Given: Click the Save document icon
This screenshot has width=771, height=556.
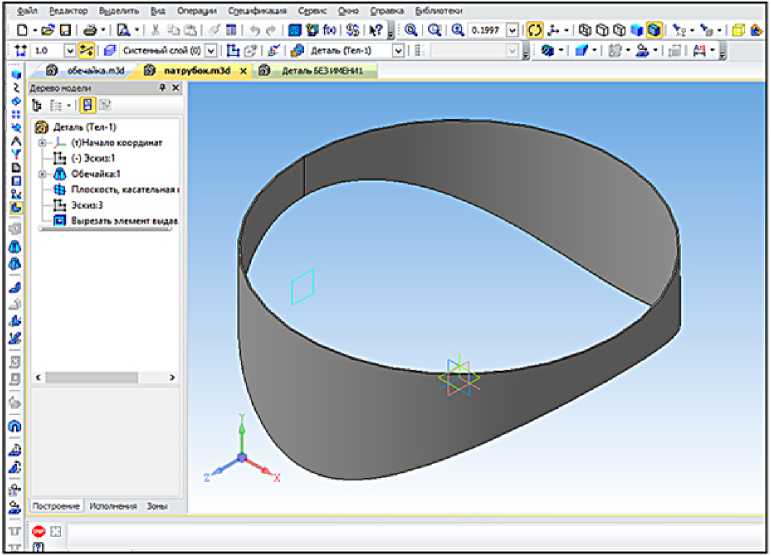Looking at the screenshot, I should pyautogui.click(x=65, y=30).
